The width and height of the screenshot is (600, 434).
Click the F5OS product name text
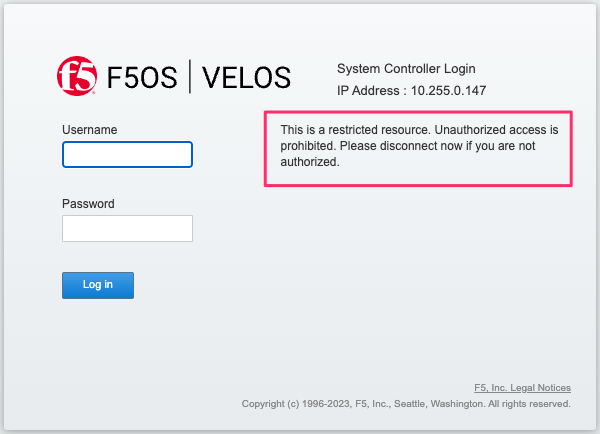pos(142,78)
